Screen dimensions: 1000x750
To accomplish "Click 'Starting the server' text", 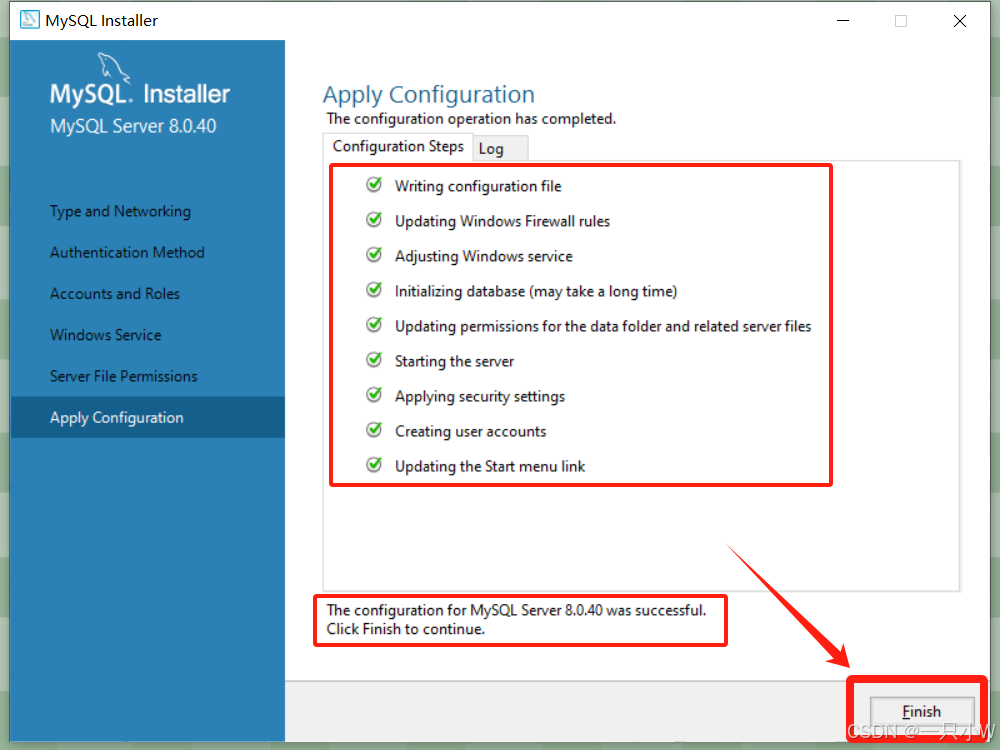I will coord(454,362).
